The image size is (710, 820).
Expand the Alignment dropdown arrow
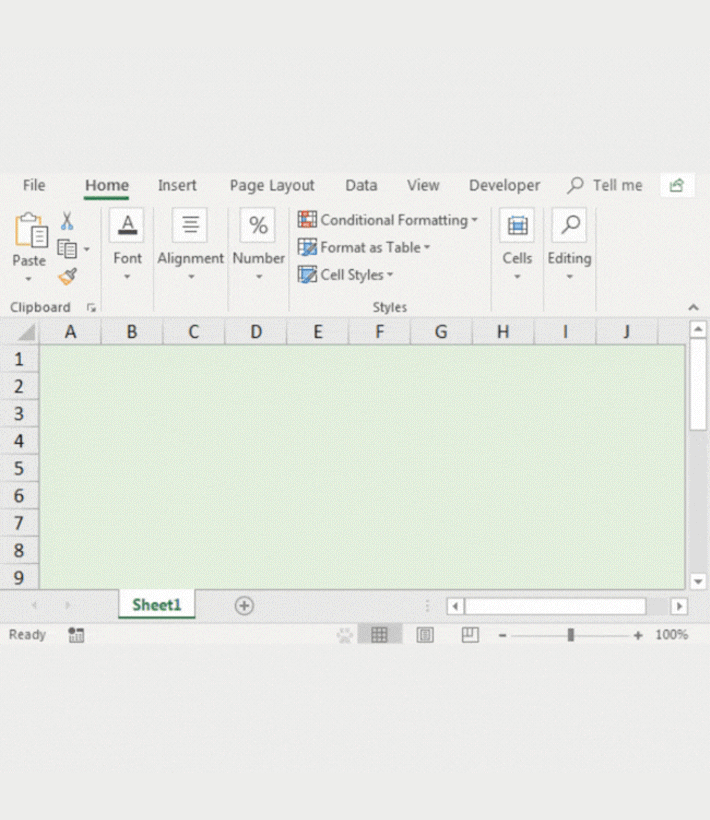pos(191,277)
